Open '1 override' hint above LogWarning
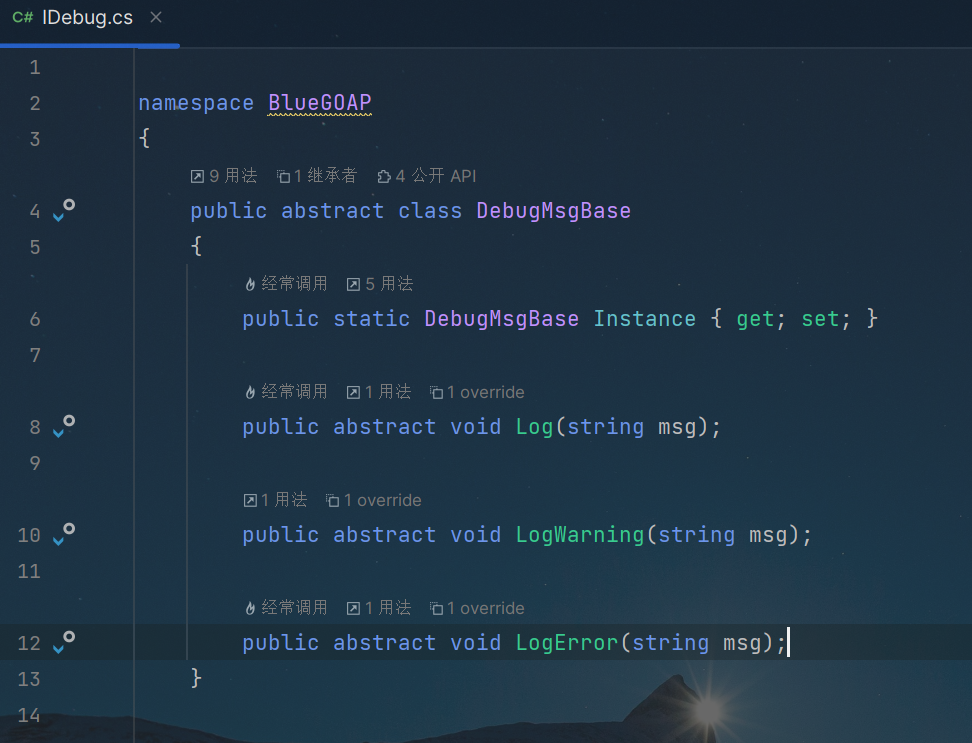Screen dimensions: 972x743 click(374, 500)
